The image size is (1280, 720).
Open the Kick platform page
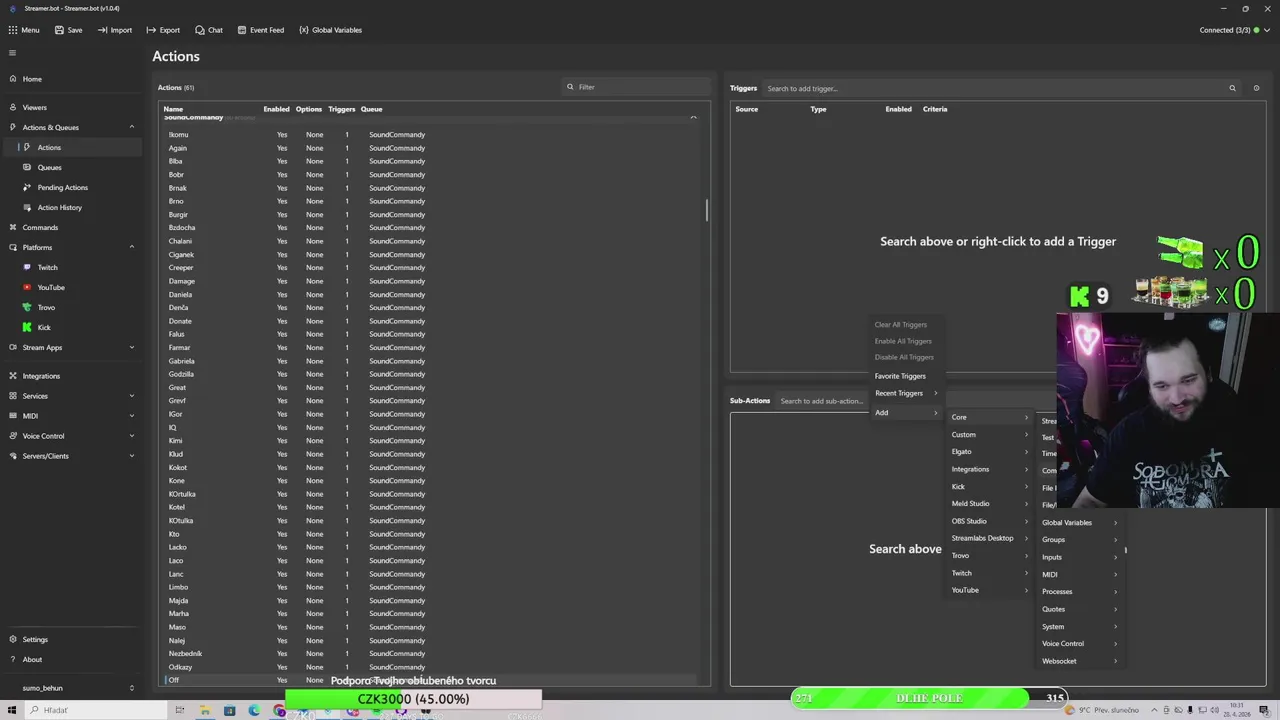[x=43, y=327]
